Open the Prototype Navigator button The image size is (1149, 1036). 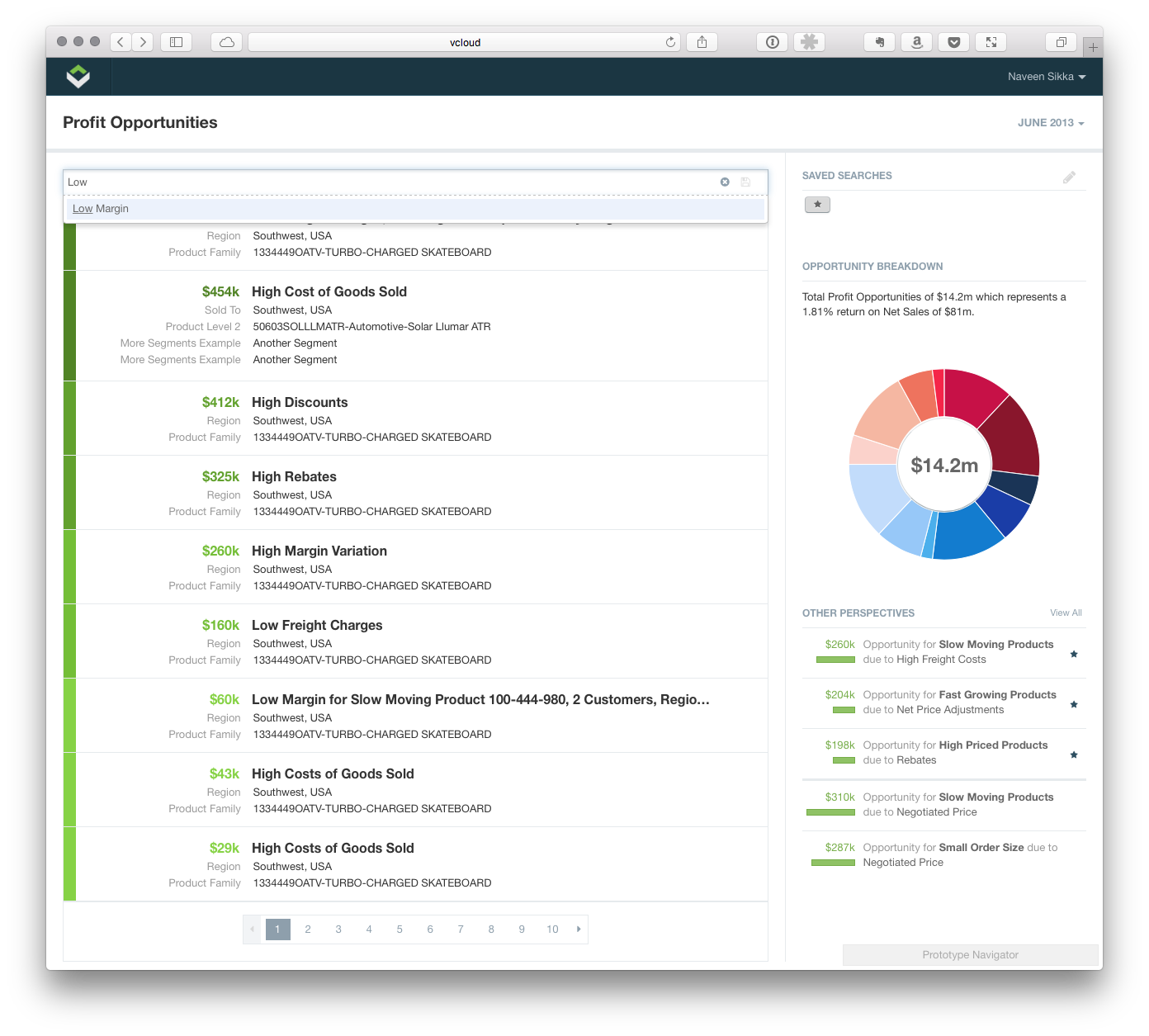970,955
